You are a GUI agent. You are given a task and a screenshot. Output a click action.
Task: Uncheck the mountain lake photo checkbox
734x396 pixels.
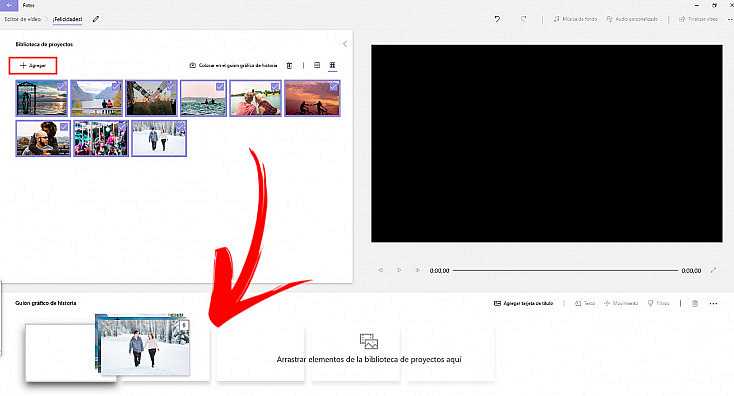[x=116, y=87]
